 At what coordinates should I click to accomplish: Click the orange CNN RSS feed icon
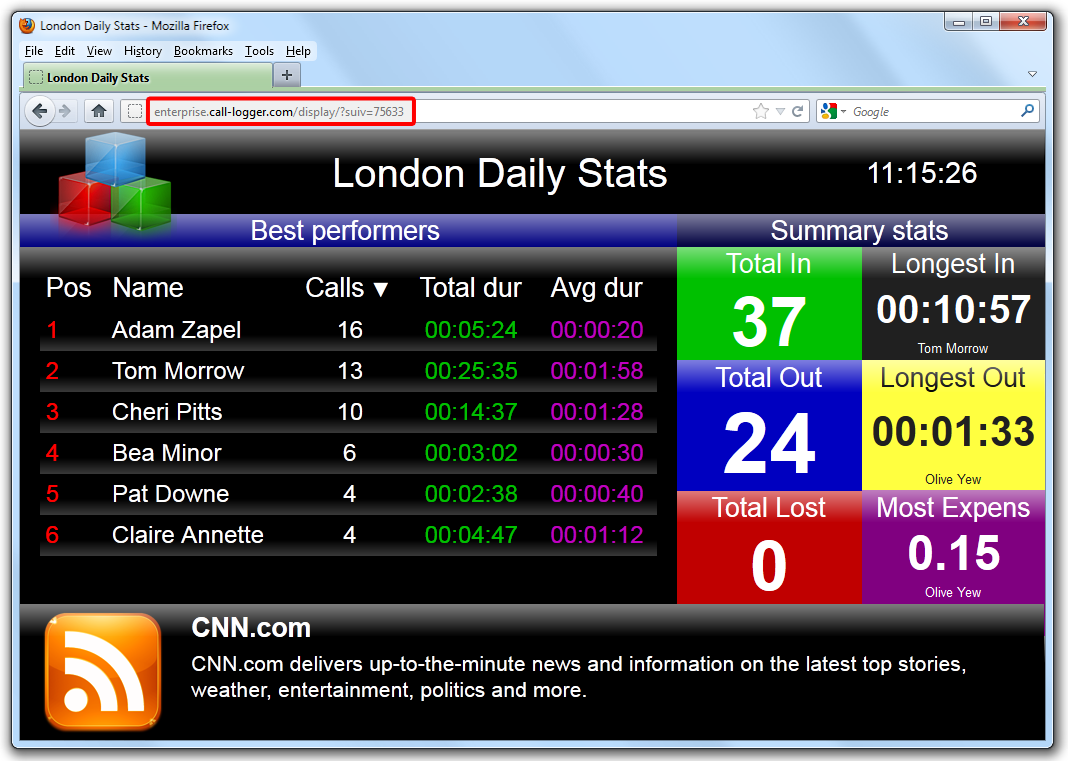point(103,671)
